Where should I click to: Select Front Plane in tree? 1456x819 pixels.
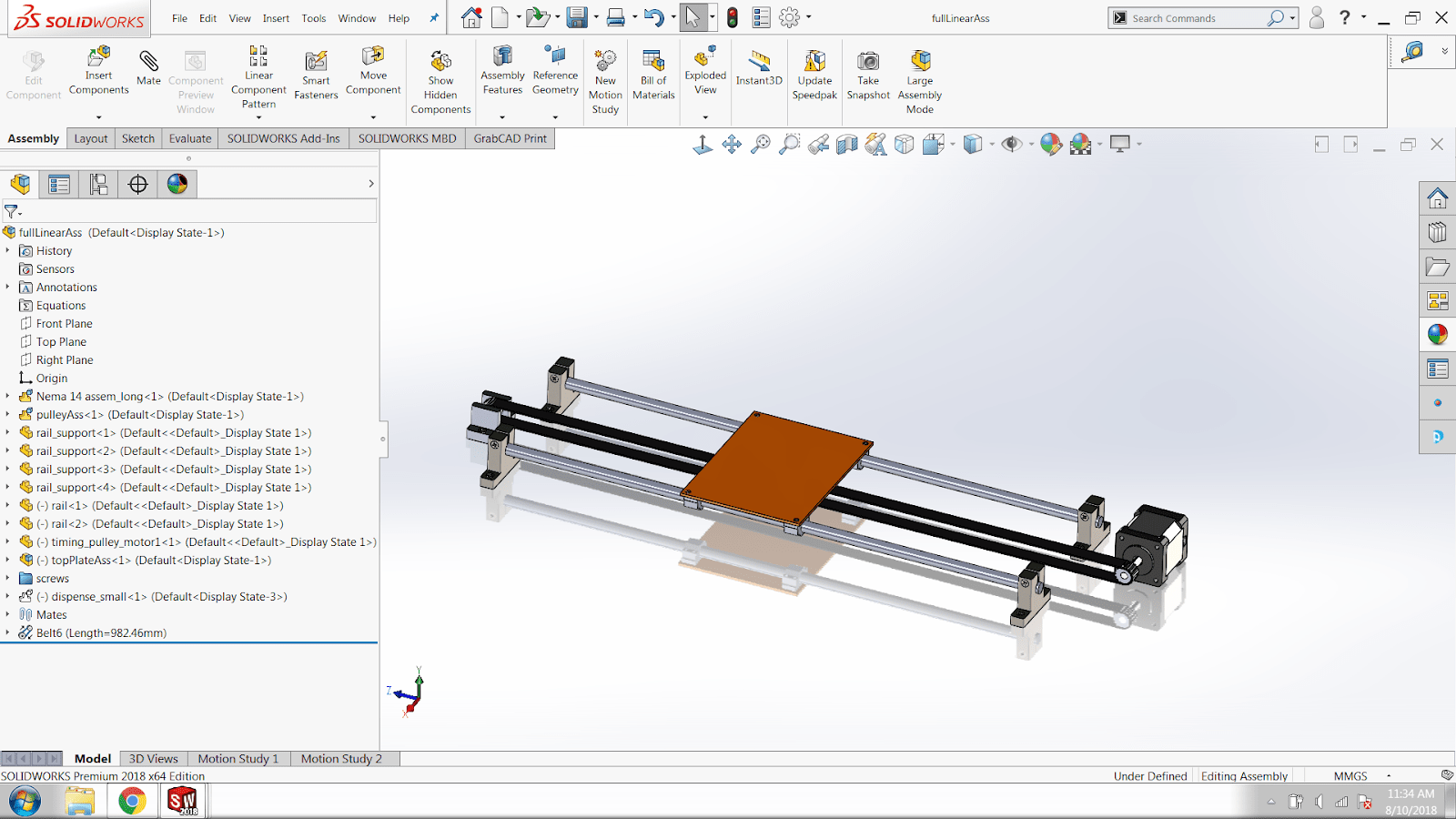tap(64, 323)
